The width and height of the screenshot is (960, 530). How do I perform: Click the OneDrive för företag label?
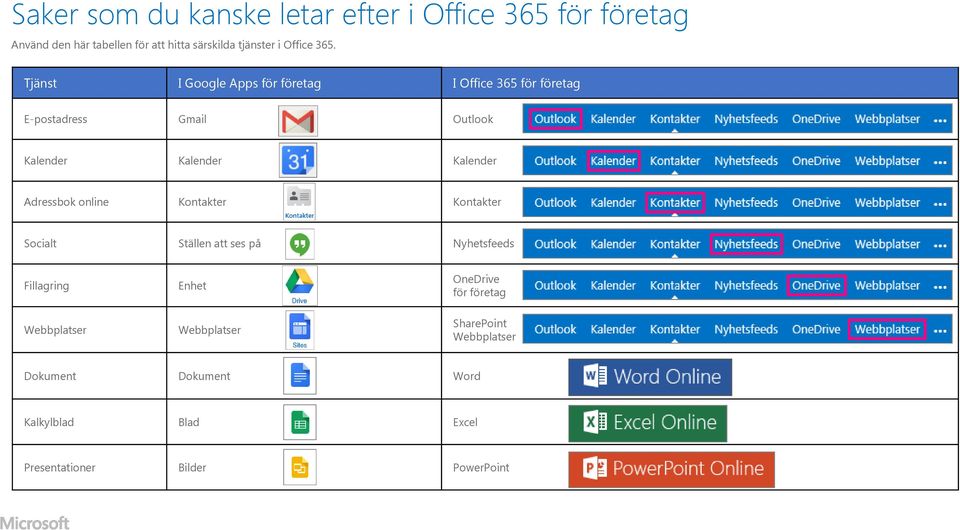pos(479,285)
